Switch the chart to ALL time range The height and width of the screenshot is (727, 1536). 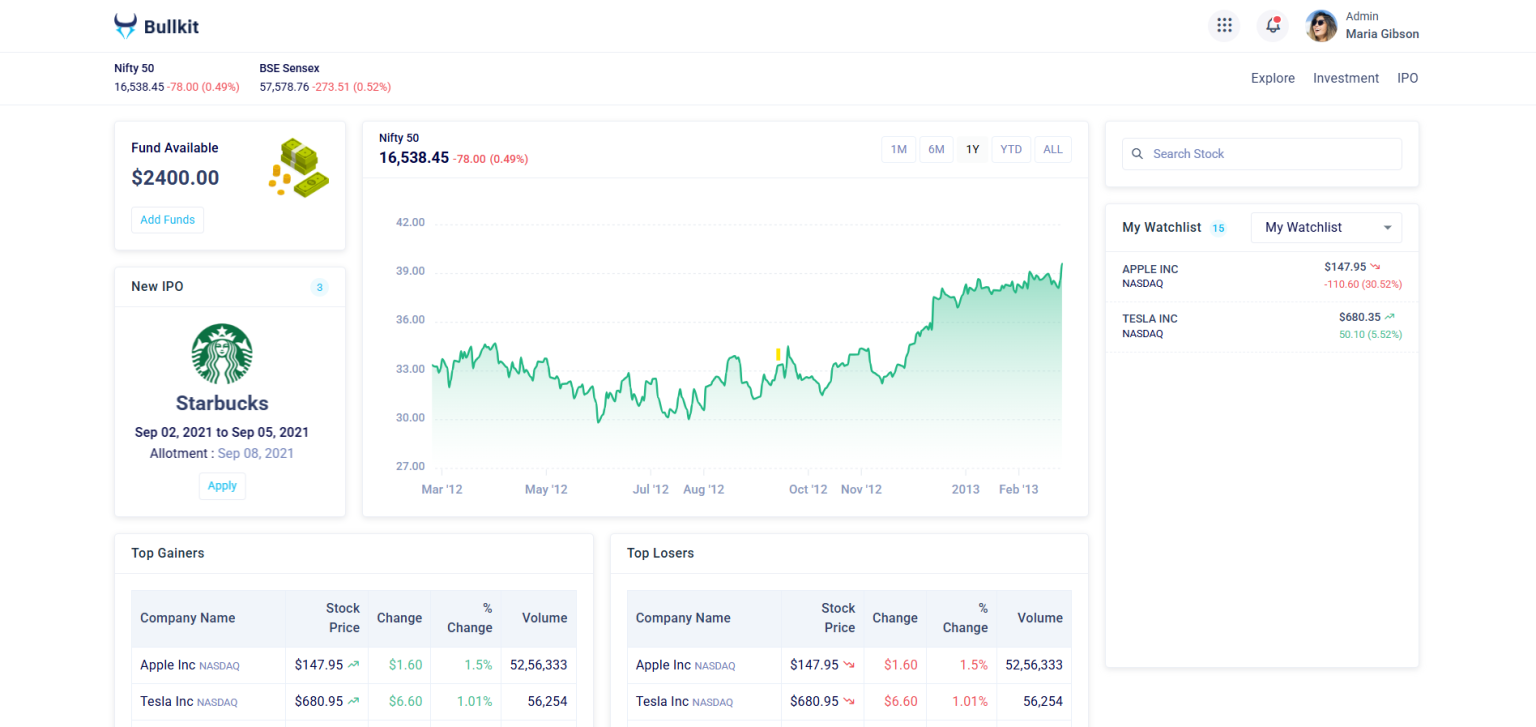click(1052, 148)
